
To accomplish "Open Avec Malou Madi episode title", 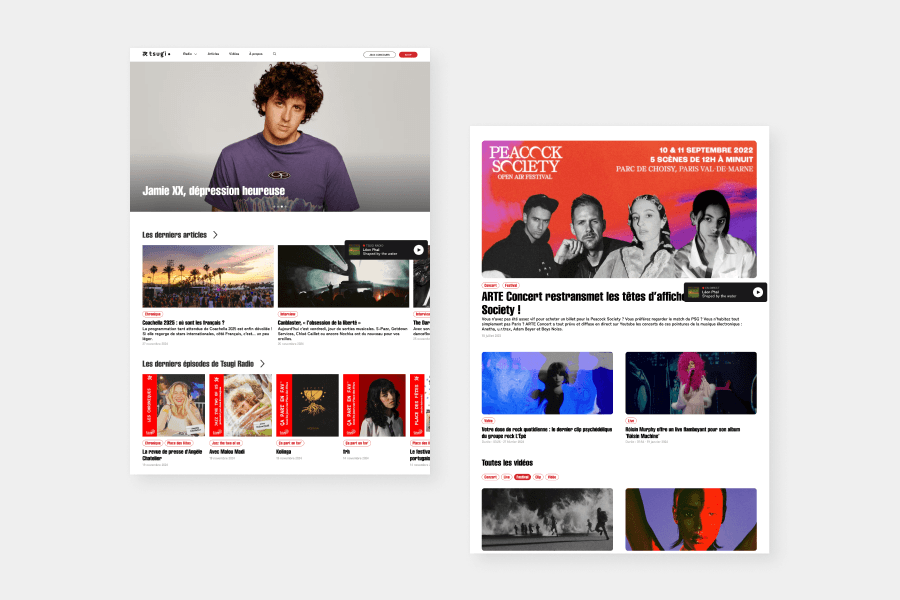I will 227,452.
